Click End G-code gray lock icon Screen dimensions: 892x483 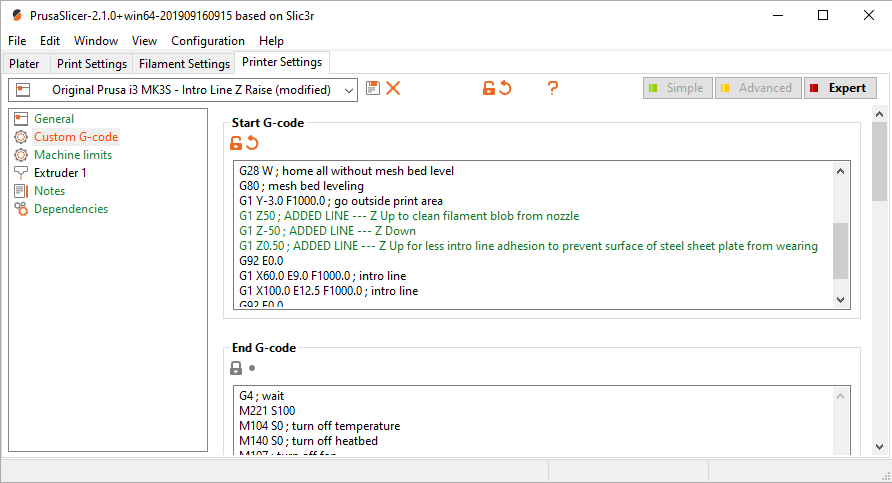click(236, 368)
